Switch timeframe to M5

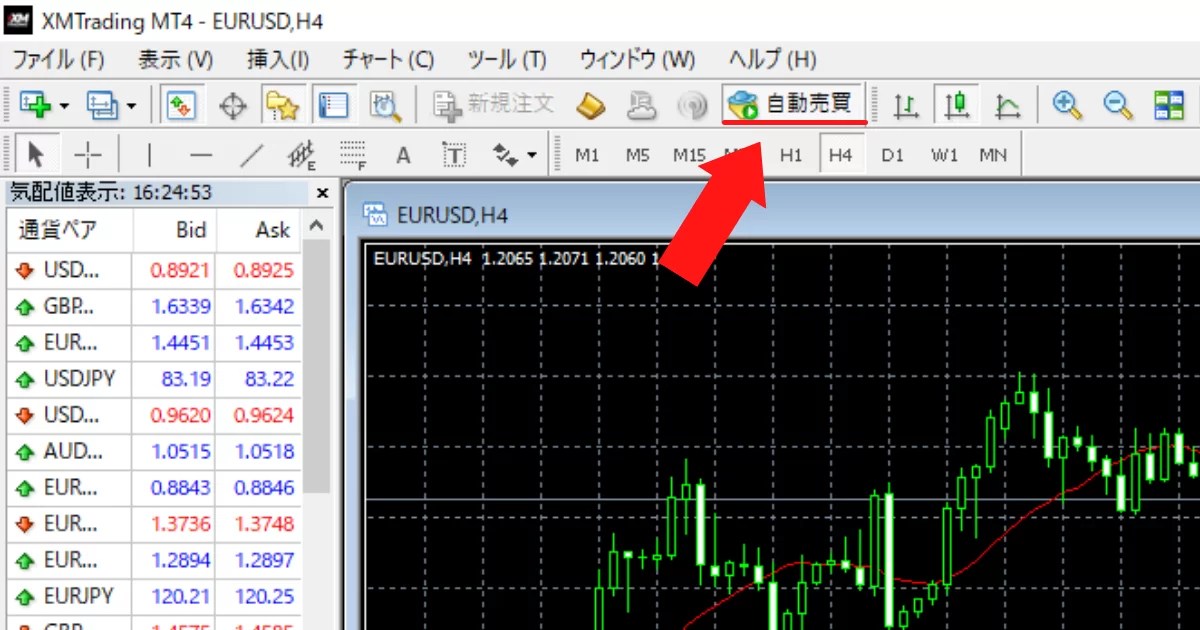tap(637, 155)
